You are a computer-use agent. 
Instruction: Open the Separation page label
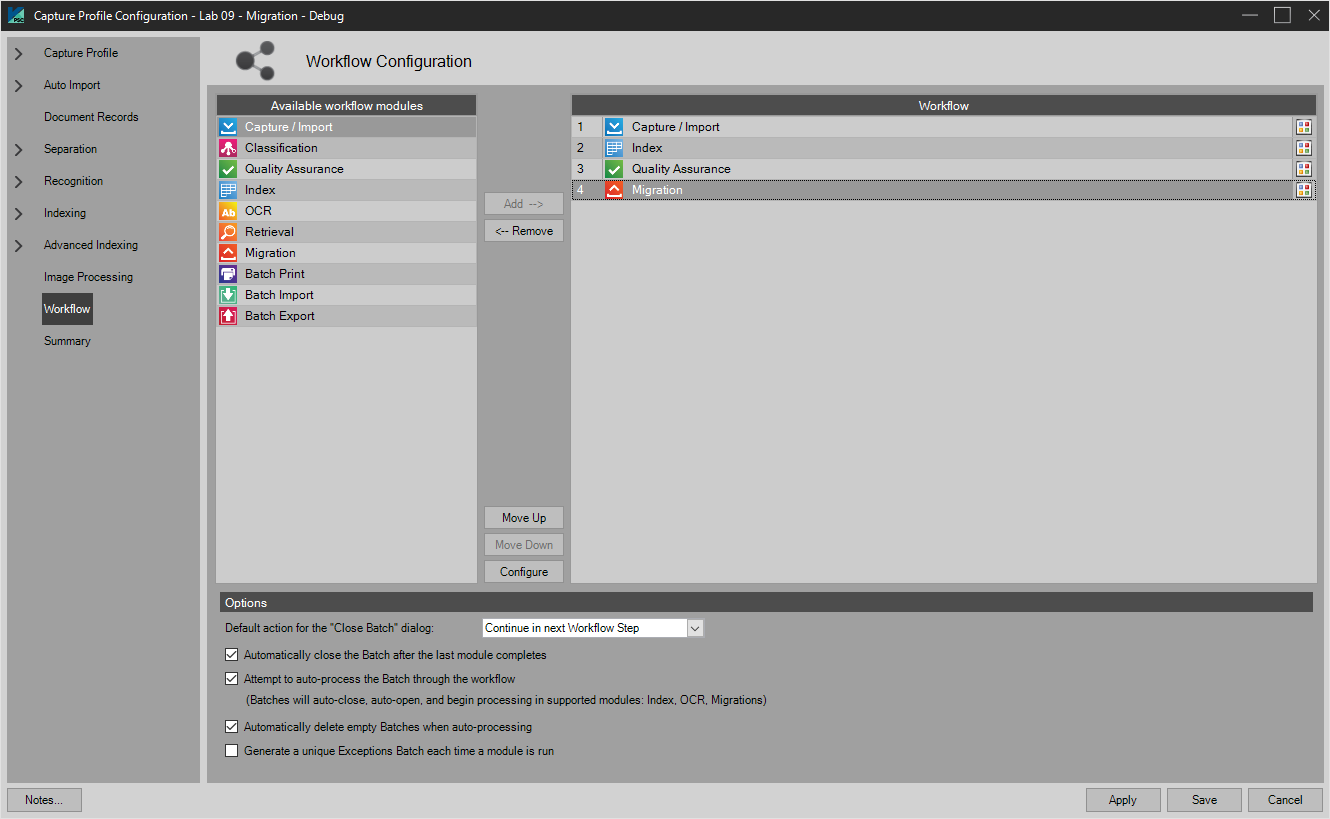point(70,149)
